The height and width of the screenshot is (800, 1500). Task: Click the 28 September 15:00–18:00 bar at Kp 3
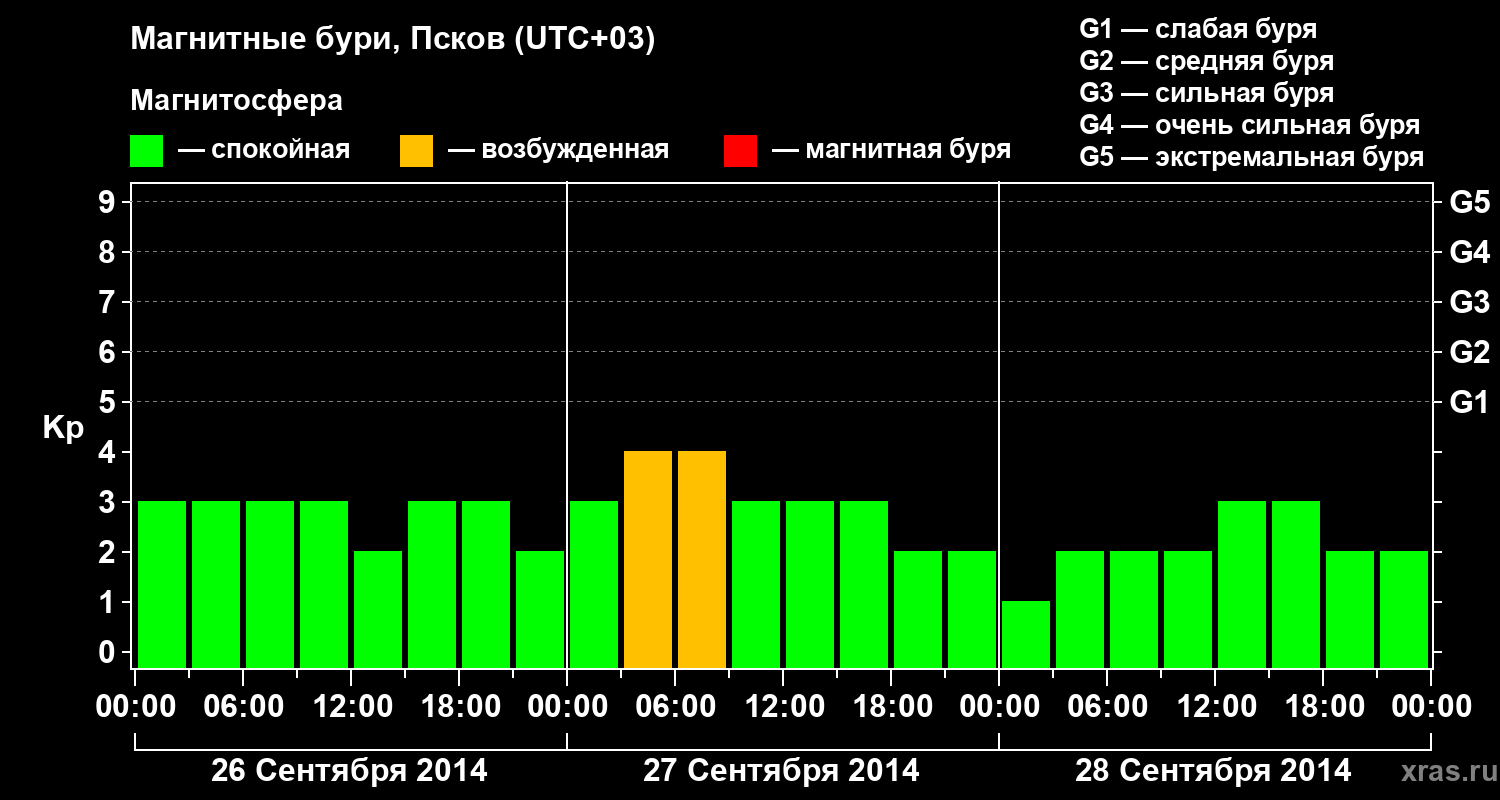(1296, 584)
